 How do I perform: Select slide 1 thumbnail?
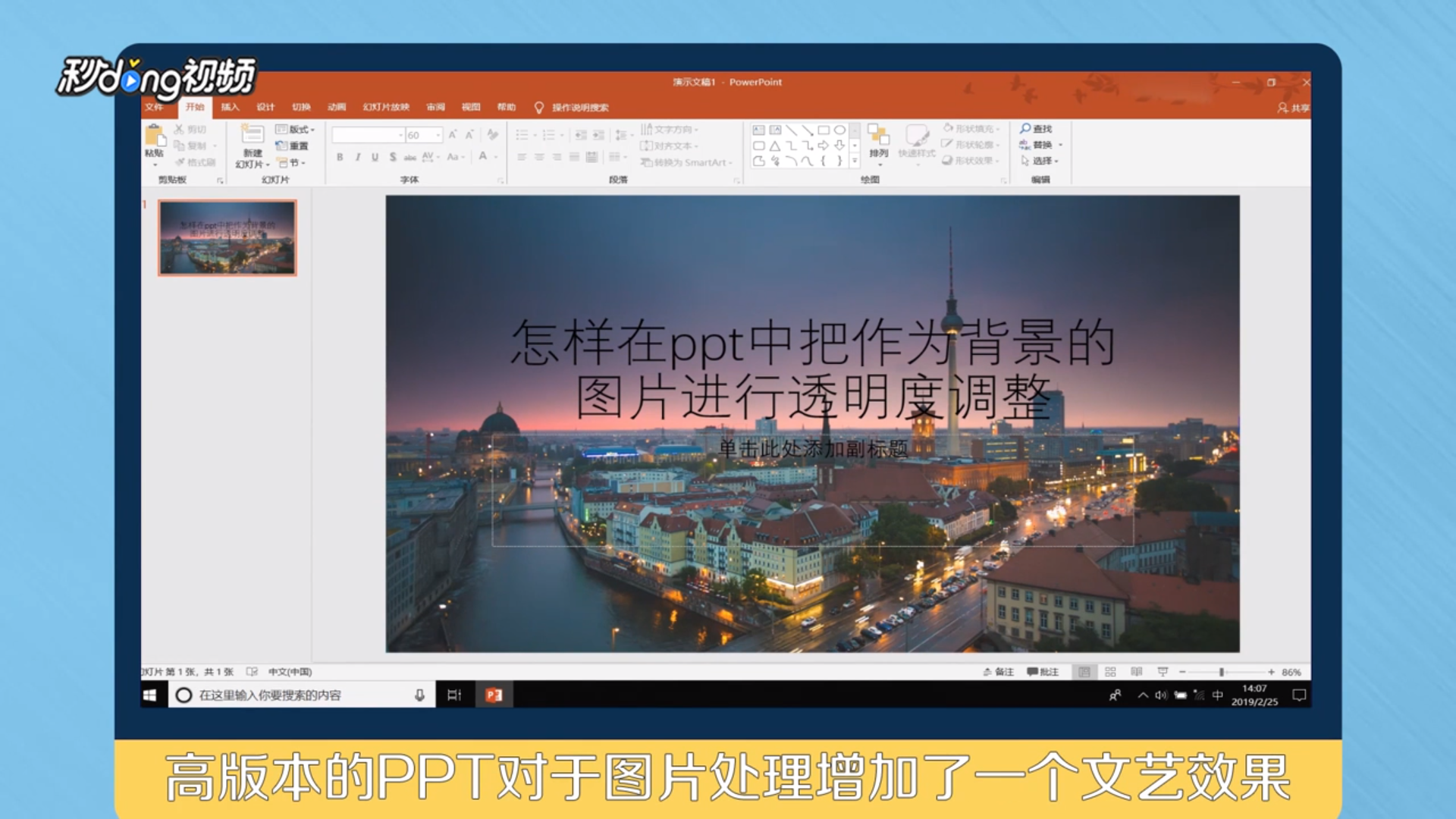(x=227, y=237)
